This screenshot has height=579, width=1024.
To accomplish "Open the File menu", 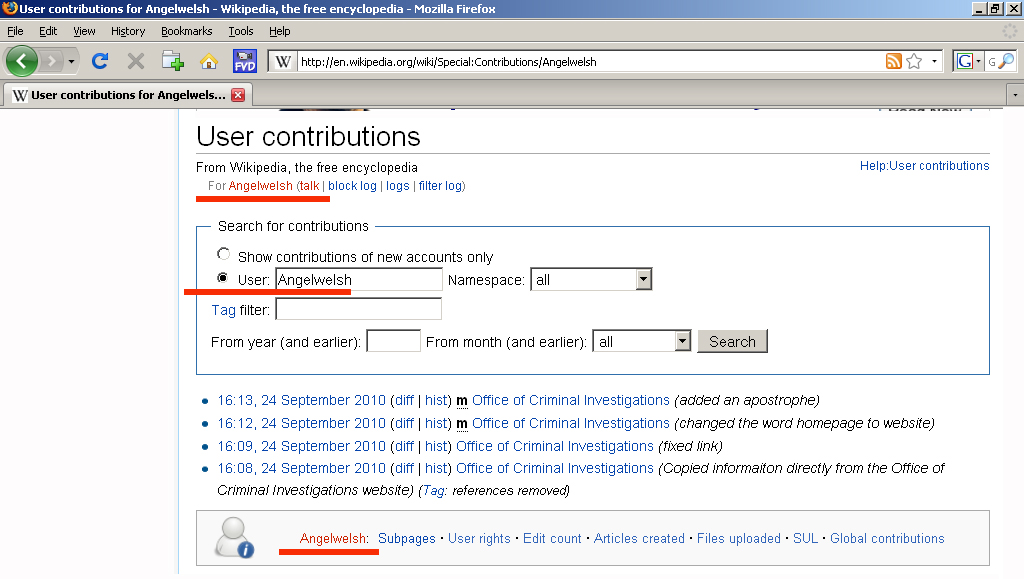I will pos(15,31).
